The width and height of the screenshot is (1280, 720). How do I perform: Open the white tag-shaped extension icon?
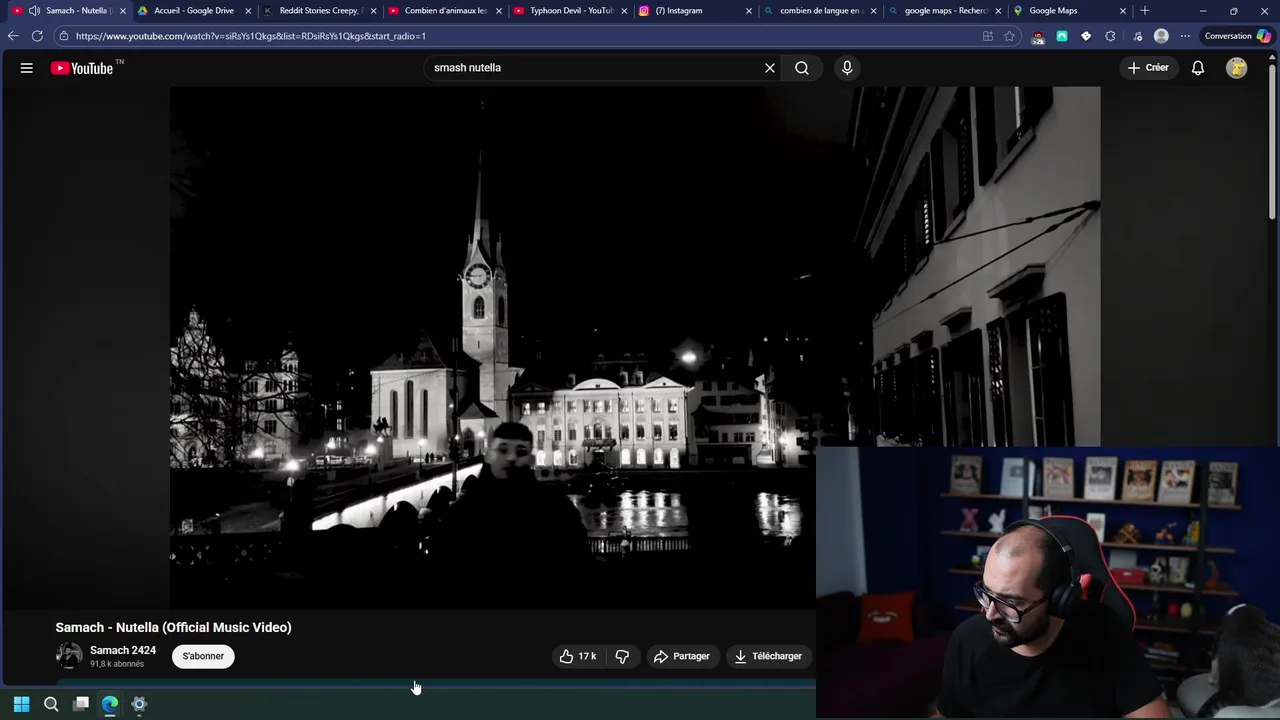click(x=1086, y=36)
